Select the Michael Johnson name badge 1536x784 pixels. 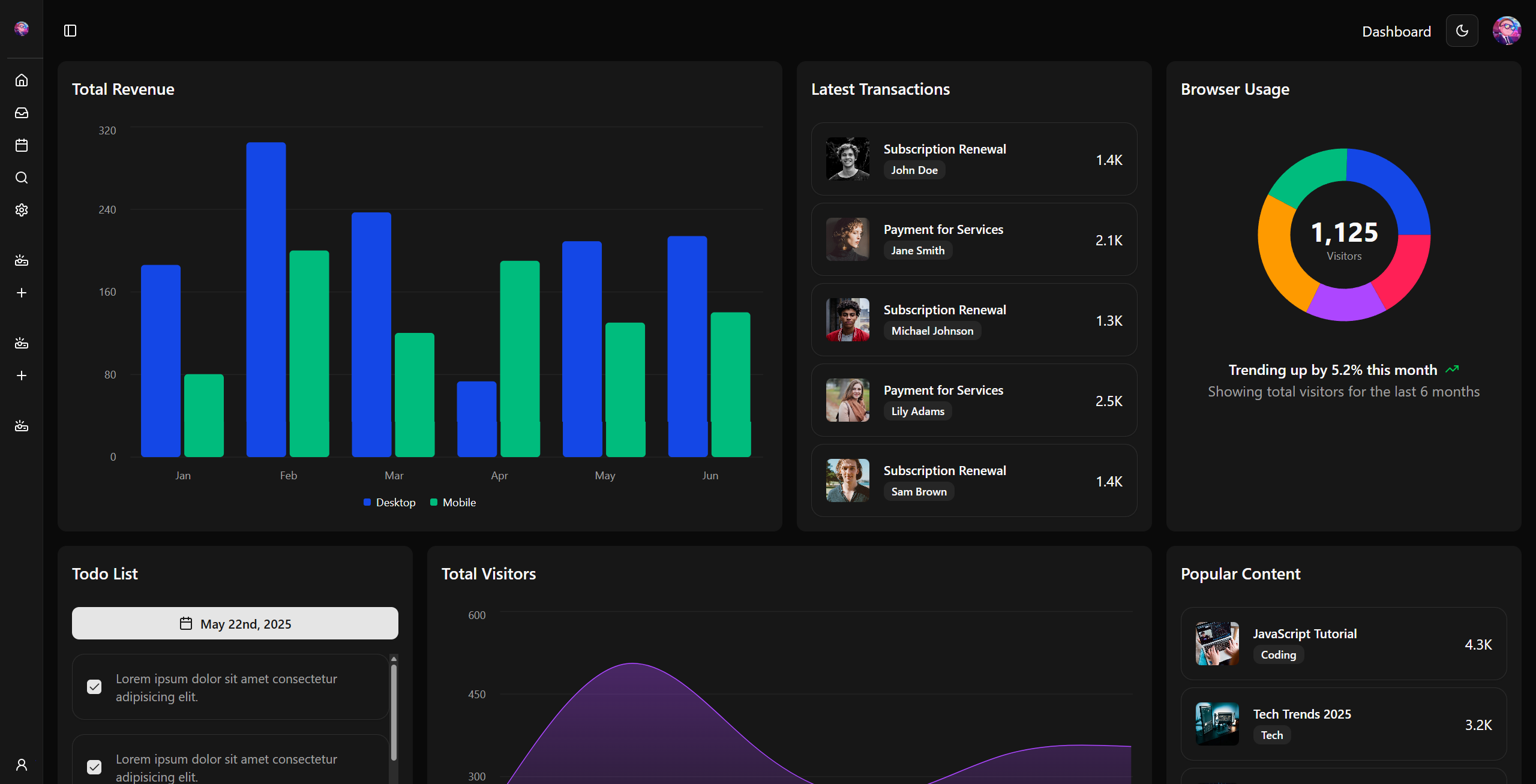[x=932, y=331]
